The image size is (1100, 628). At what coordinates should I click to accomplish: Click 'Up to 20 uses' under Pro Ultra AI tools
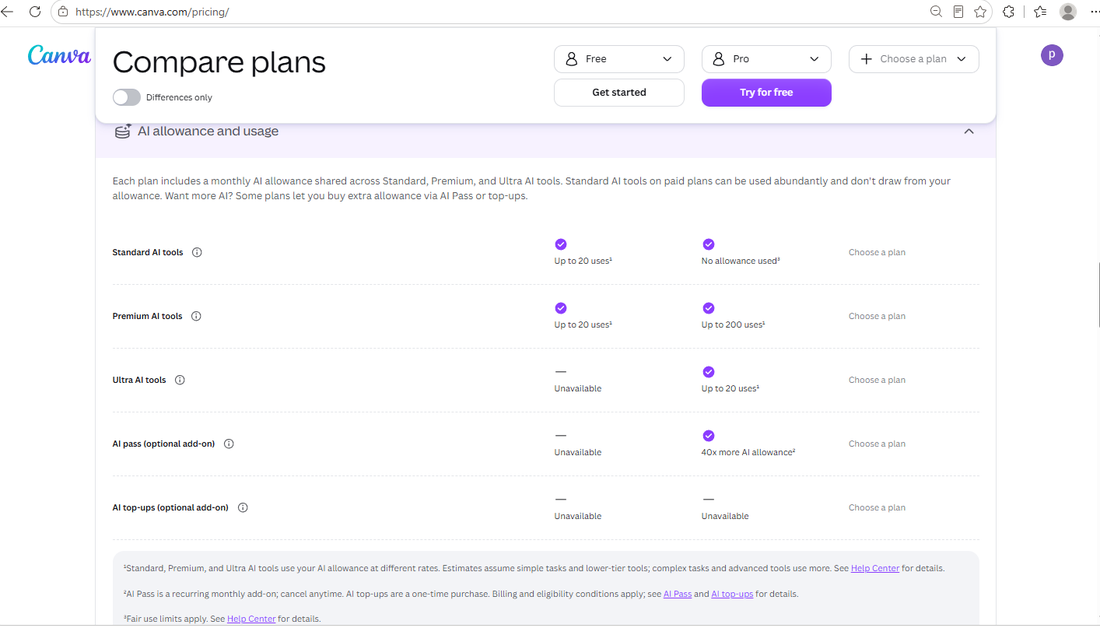tap(730, 389)
